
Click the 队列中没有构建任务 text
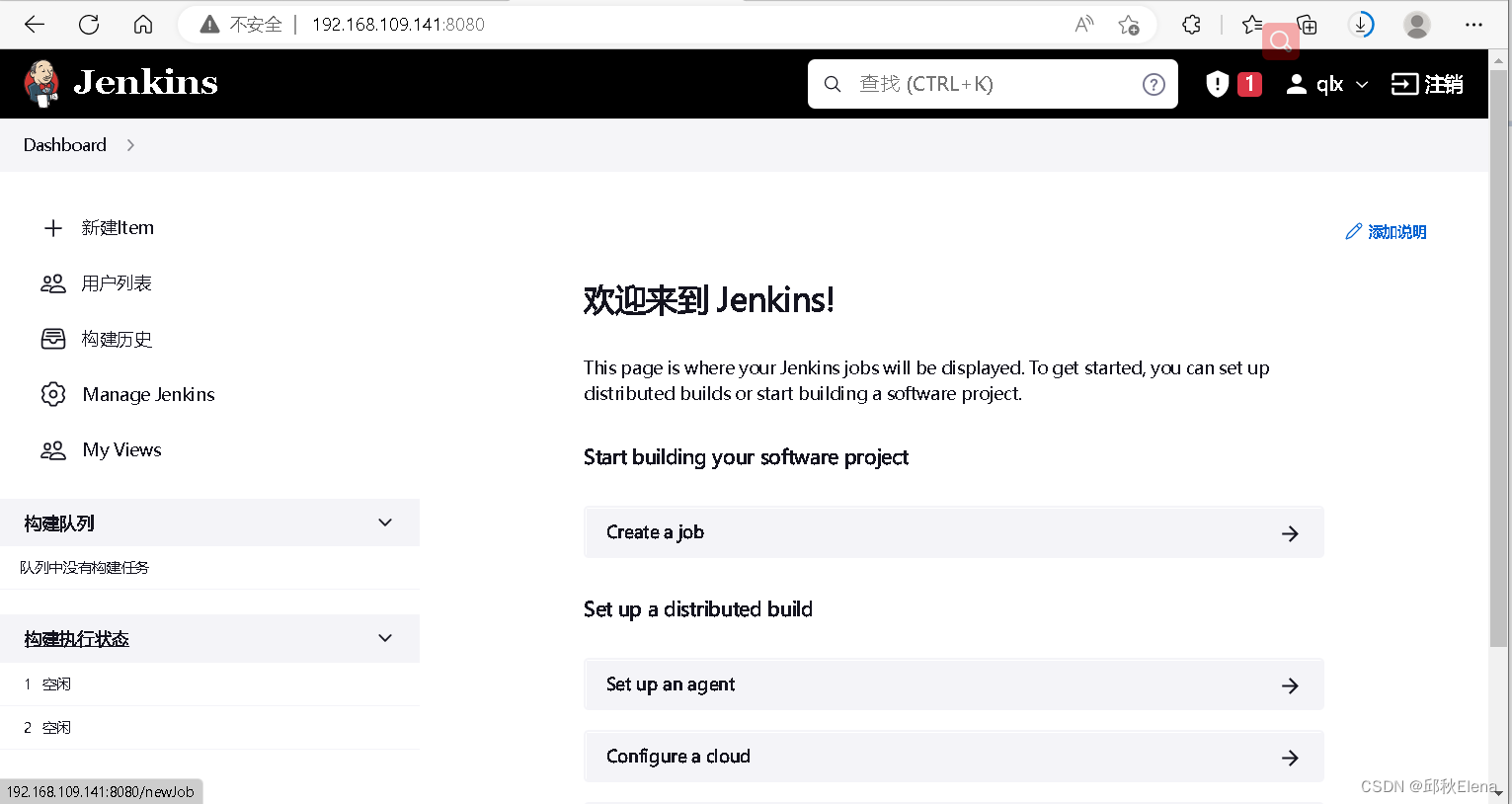coord(85,568)
